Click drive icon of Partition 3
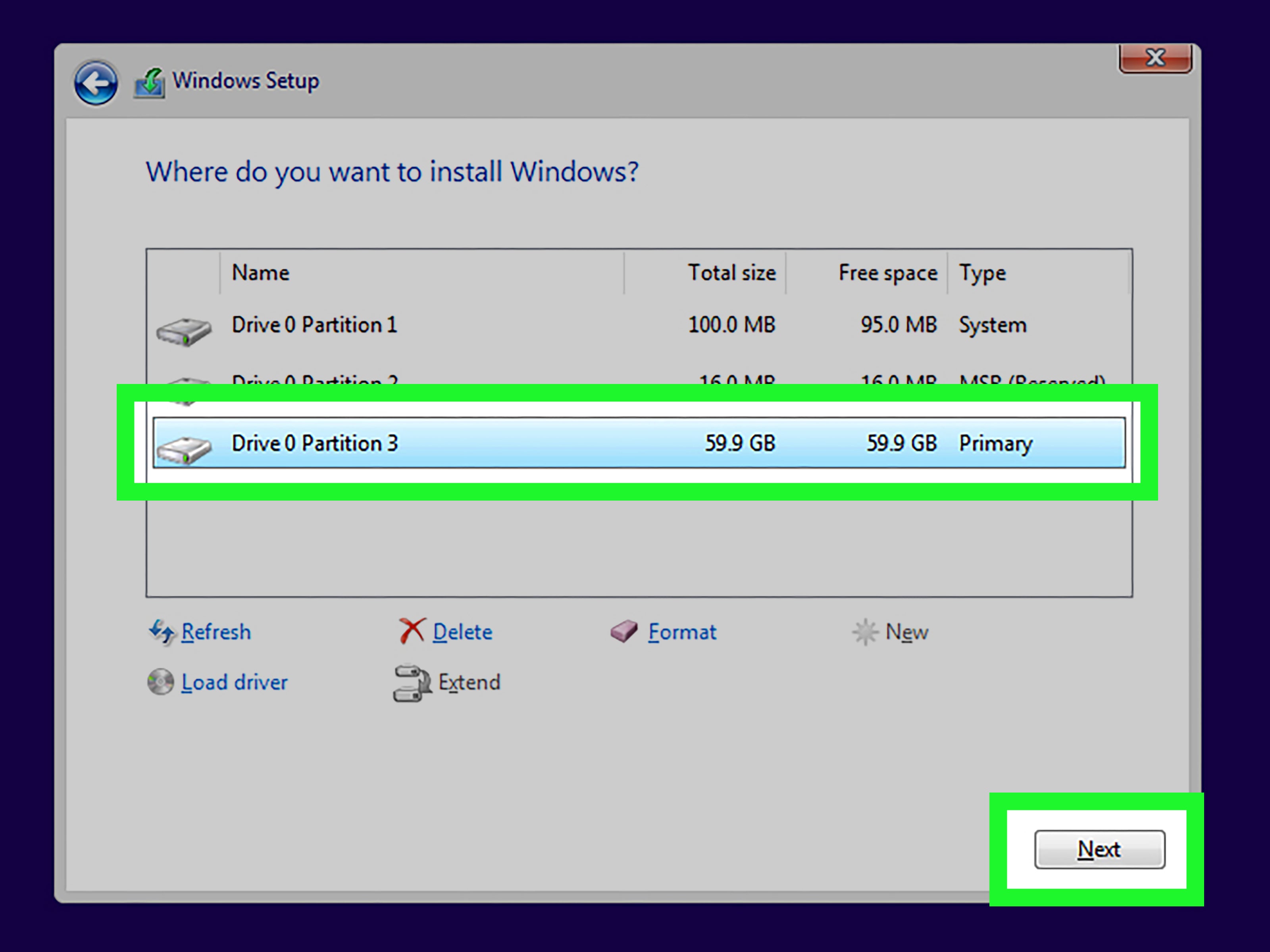 click(184, 450)
